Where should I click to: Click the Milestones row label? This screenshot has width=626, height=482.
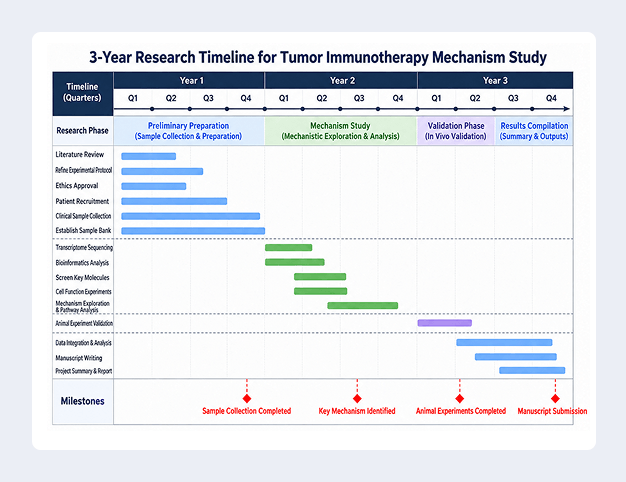tap(83, 401)
